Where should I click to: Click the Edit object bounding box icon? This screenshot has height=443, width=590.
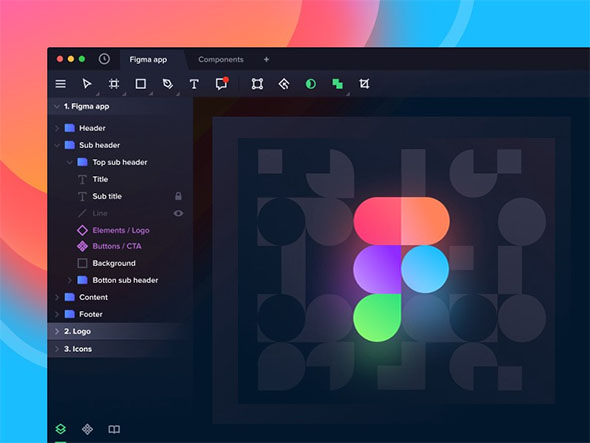pyautogui.click(x=257, y=84)
